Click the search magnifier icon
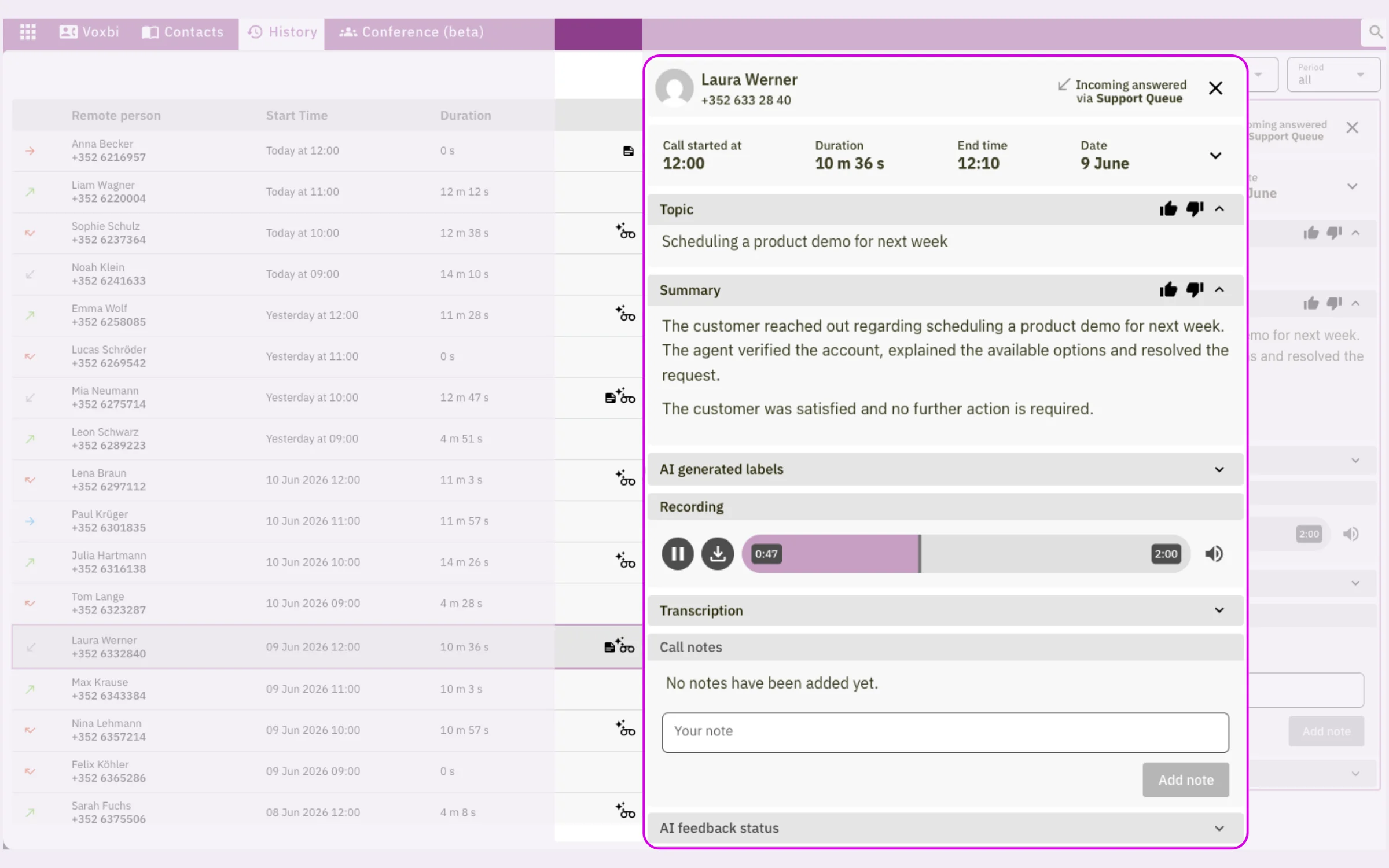Image resolution: width=1389 pixels, height=868 pixels. coord(1376,32)
